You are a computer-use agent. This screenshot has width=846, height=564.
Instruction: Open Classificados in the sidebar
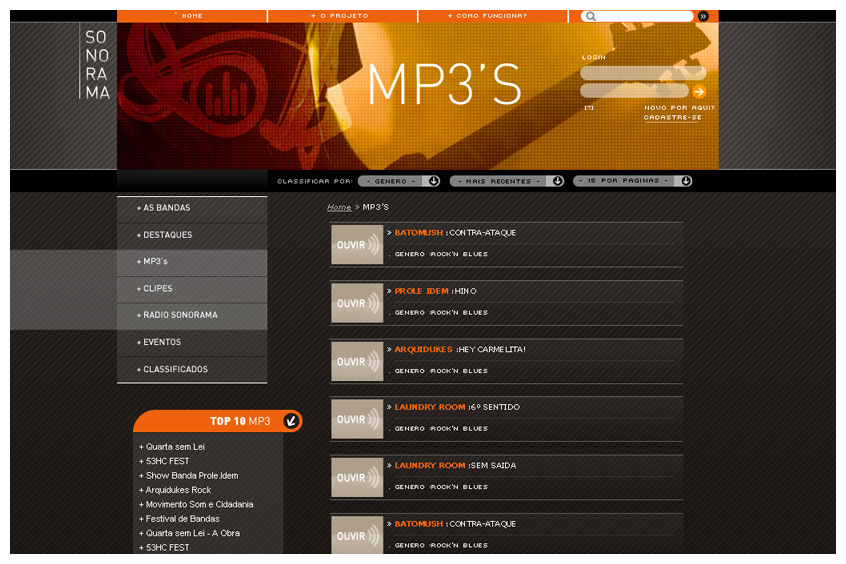(192, 369)
